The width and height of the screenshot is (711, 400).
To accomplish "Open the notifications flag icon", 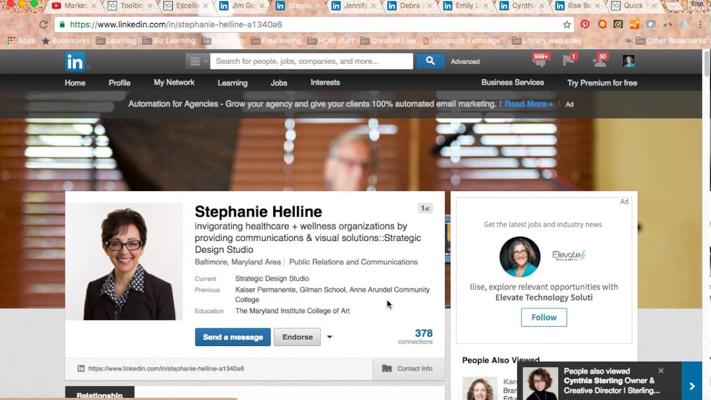I will [x=570, y=59].
